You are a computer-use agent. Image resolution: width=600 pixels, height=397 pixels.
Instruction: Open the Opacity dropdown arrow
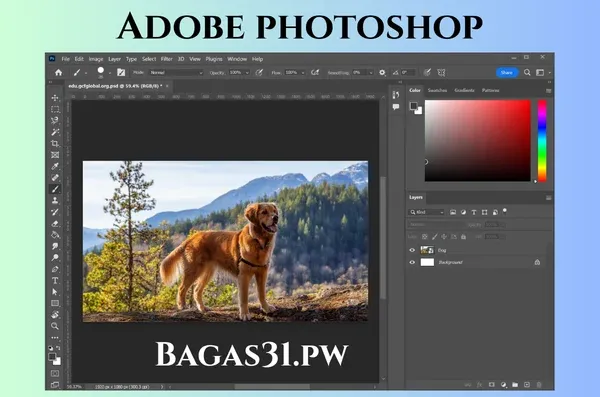247,73
